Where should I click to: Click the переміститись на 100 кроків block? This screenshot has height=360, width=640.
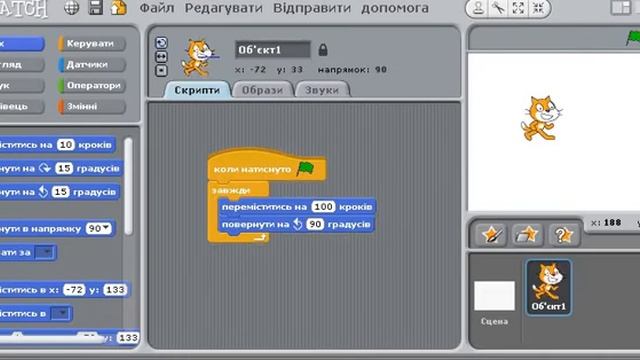pos(297,207)
